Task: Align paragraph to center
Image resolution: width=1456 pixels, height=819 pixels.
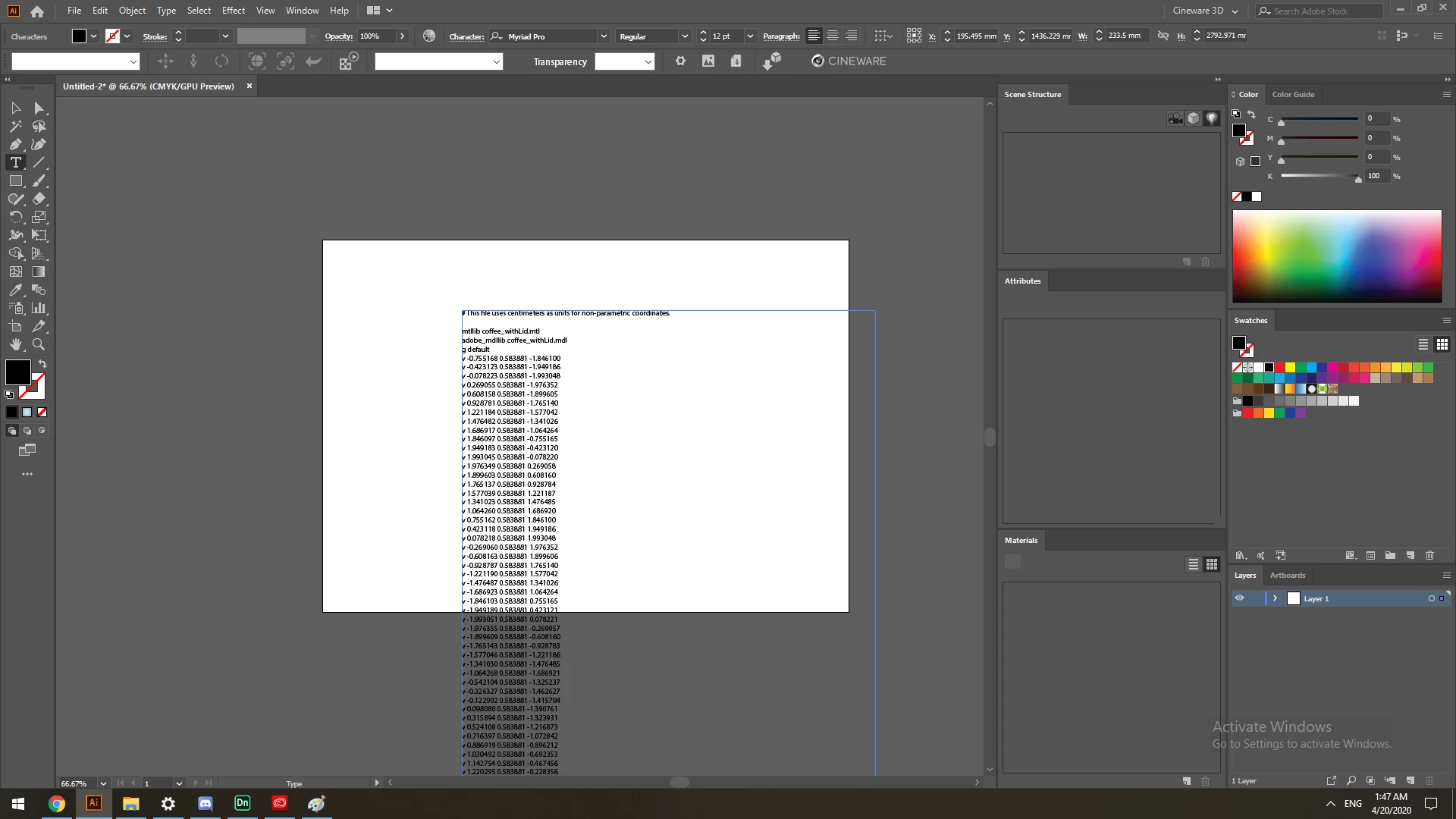Action: point(833,36)
